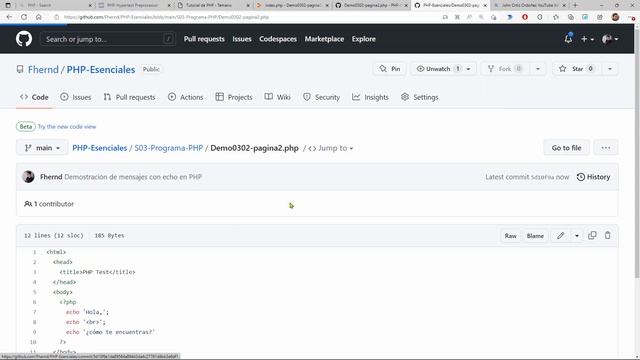Select the repository Issues tab
640x360 pixels.
click(76, 97)
